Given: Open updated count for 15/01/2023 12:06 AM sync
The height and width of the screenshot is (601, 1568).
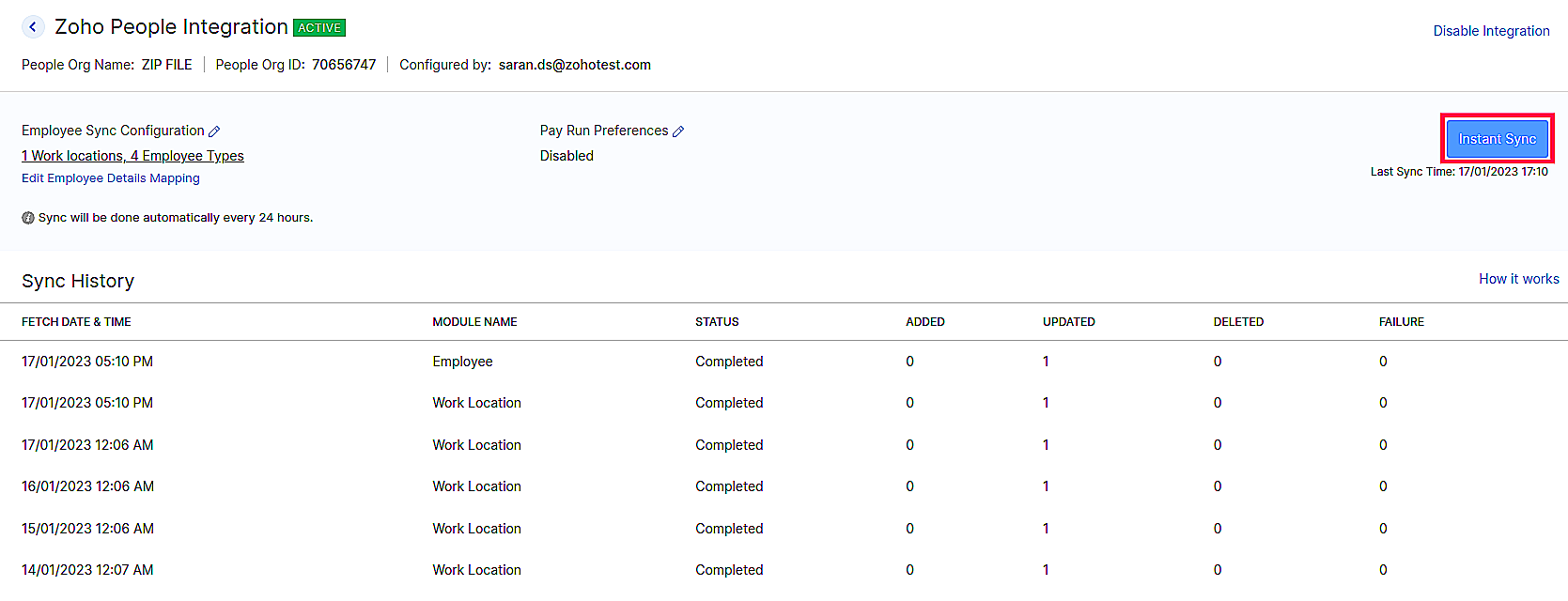Looking at the screenshot, I should (x=1046, y=529).
